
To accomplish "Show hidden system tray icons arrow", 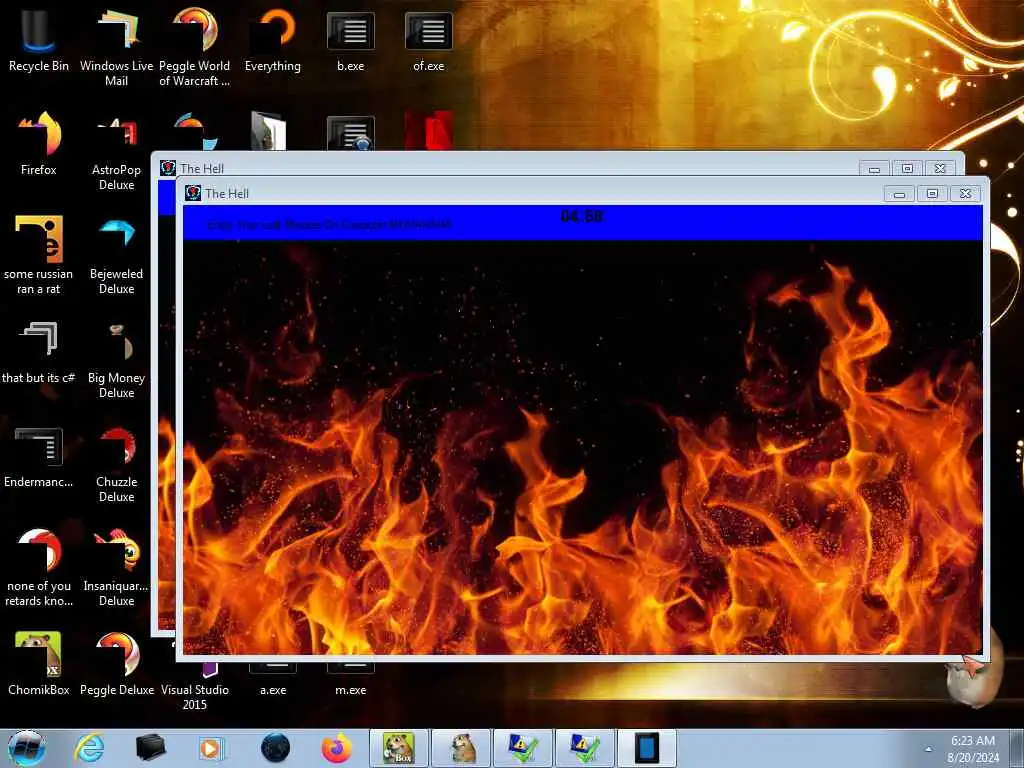I will point(928,749).
